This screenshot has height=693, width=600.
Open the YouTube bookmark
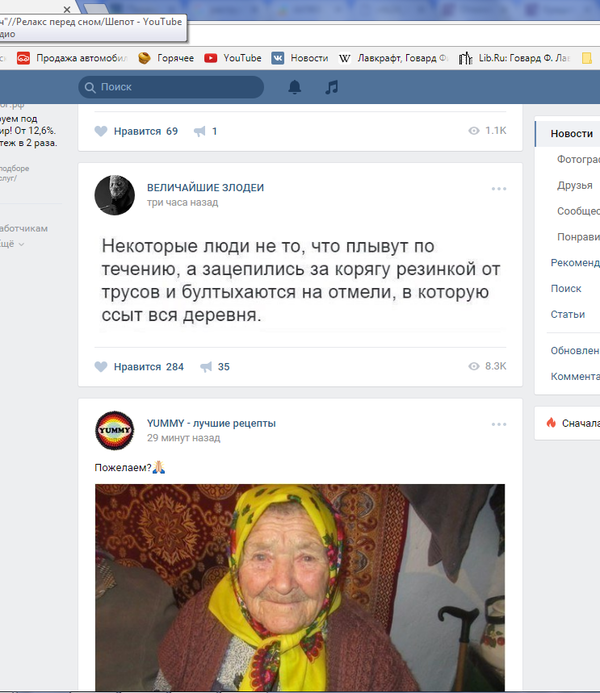pyautogui.click(x=233, y=58)
